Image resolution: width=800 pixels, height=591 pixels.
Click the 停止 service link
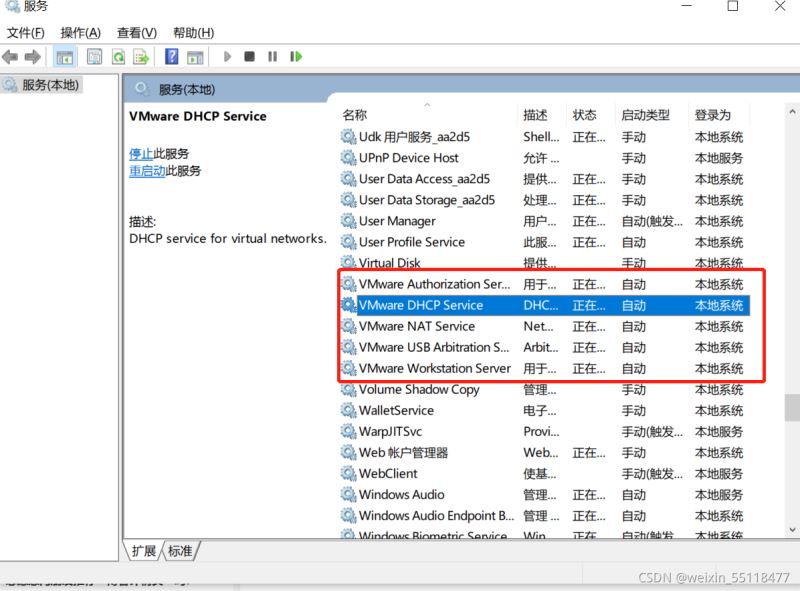[141, 154]
